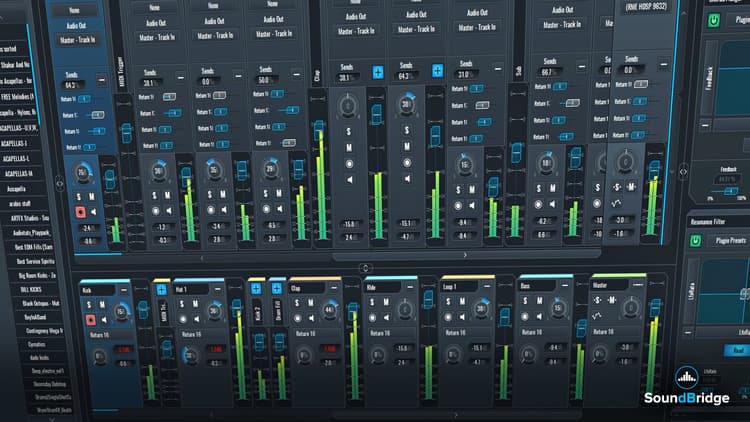This screenshot has height=422, width=750.
Task: Solo the Bass strip
Action: point(525,301)
